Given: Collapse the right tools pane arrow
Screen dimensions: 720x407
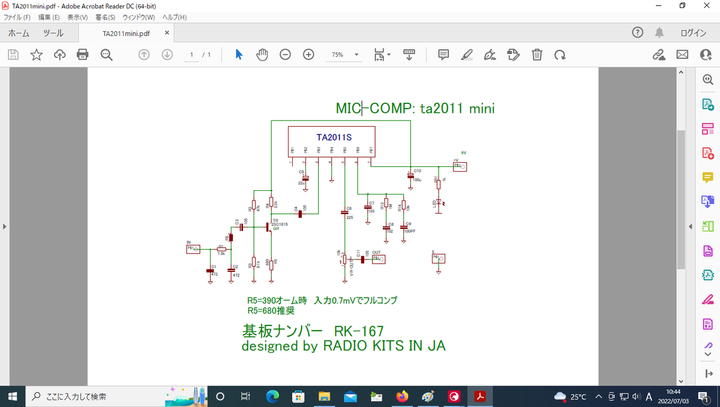Looking at the screenshot, I should (x=689, y=227).
